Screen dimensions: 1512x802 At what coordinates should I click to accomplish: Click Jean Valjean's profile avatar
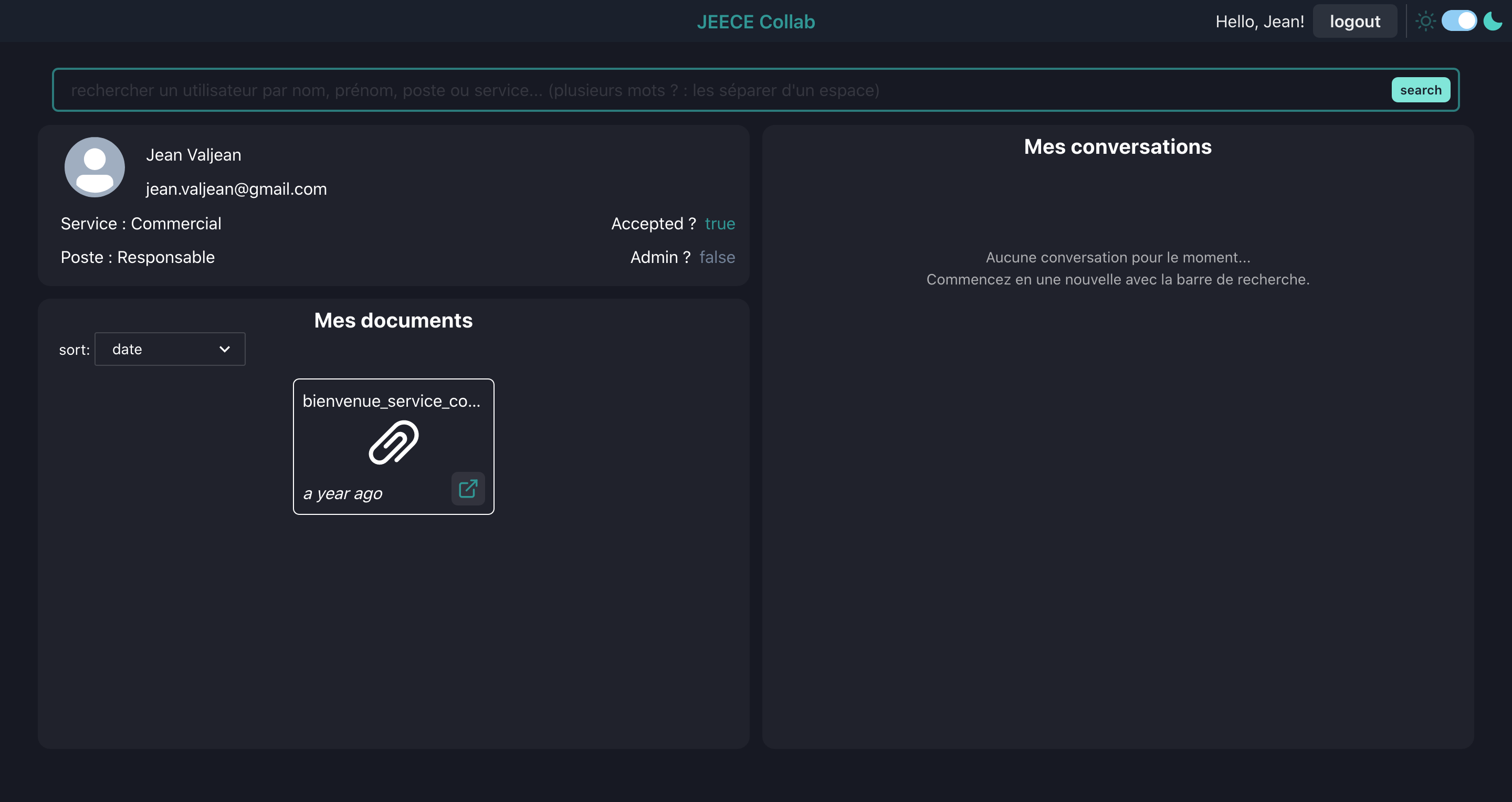(94, 167)
